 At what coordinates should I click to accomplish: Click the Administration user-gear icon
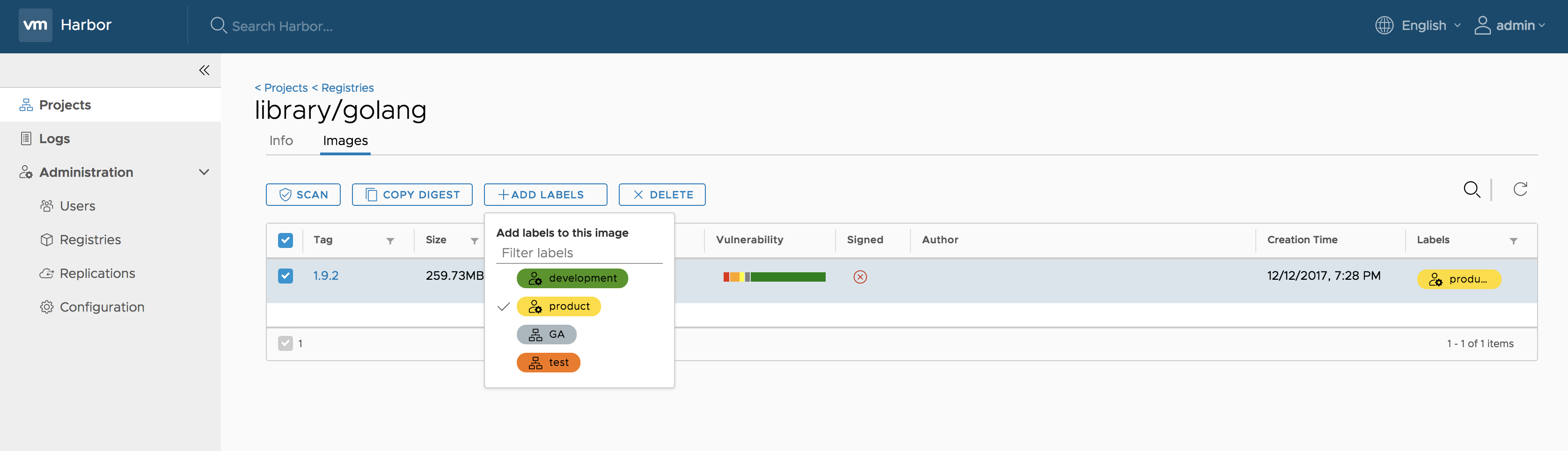(x=26, y=172)
